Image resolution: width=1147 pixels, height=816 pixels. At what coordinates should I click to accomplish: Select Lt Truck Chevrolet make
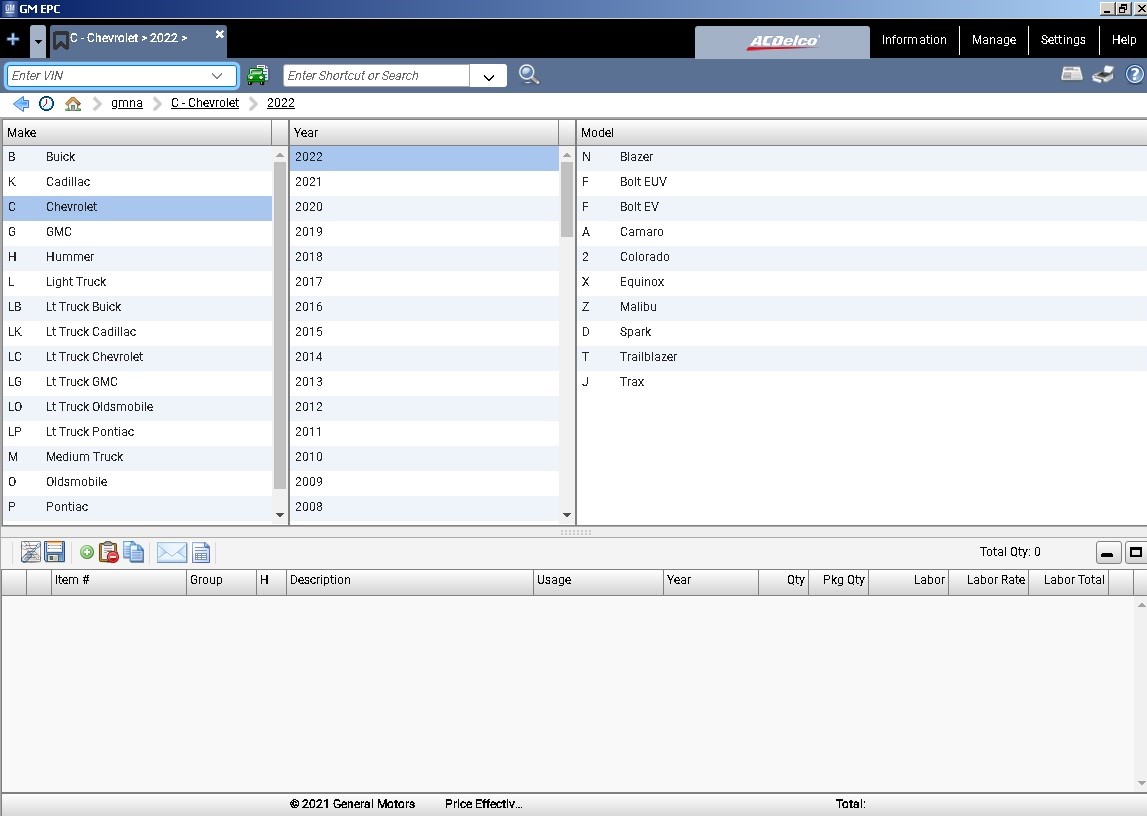click(138, 357)
